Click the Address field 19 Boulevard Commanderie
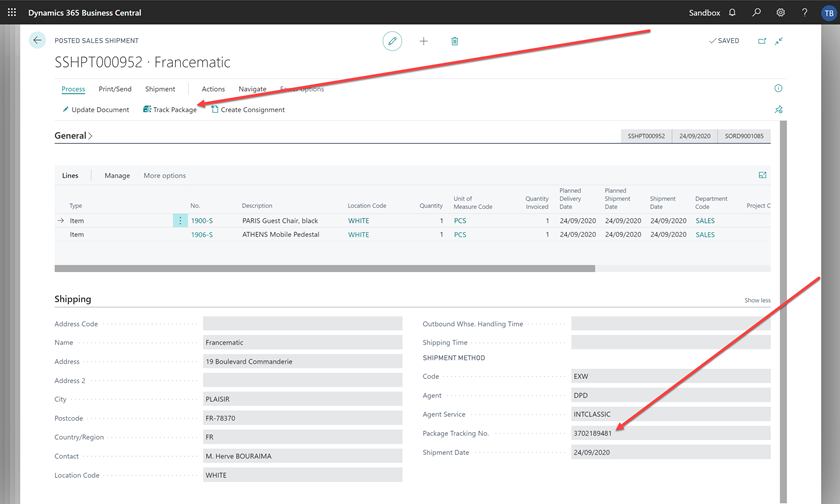Screen dimensions: 840x504 pos(303,362)
